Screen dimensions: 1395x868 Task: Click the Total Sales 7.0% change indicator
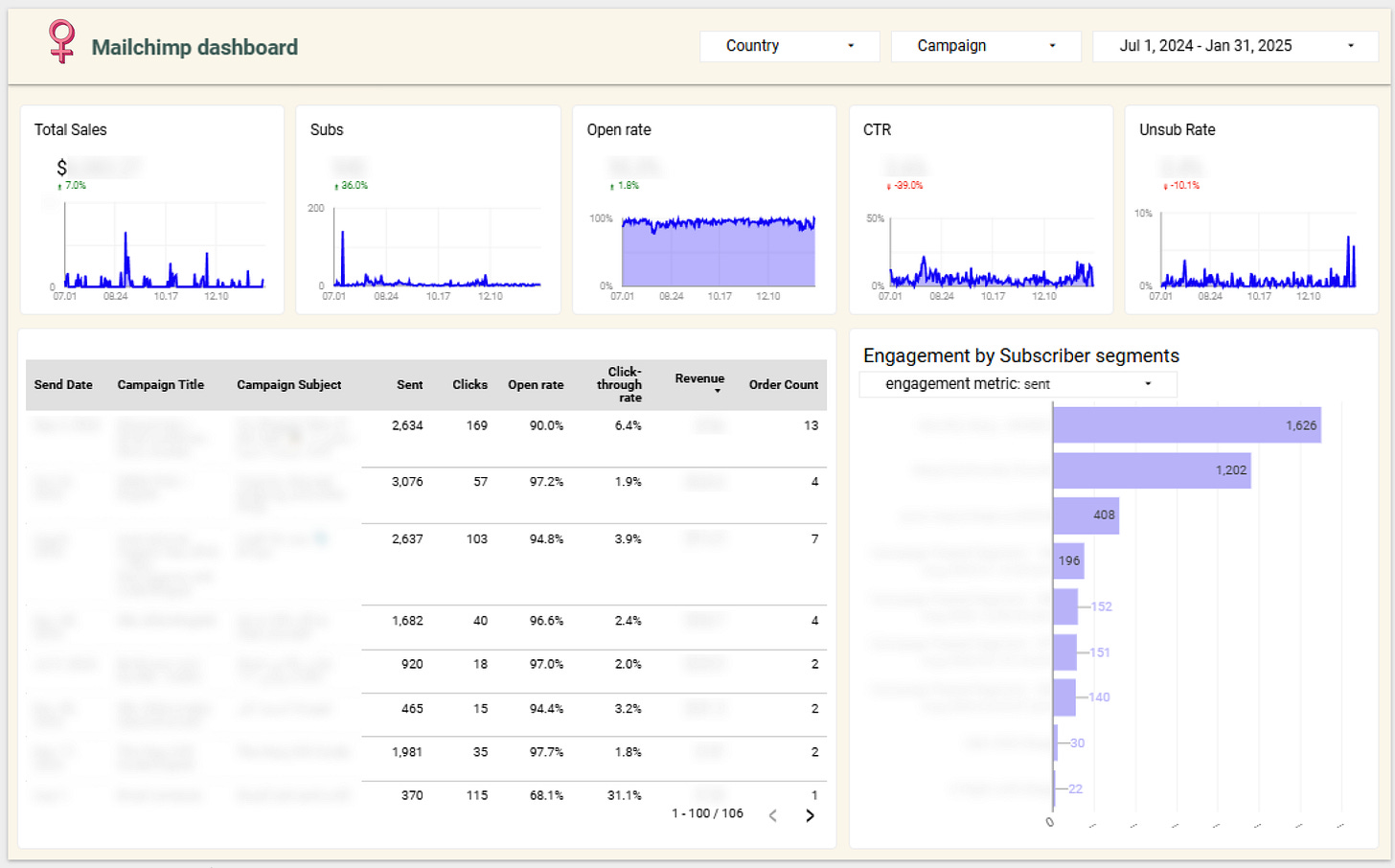(72, 186)
